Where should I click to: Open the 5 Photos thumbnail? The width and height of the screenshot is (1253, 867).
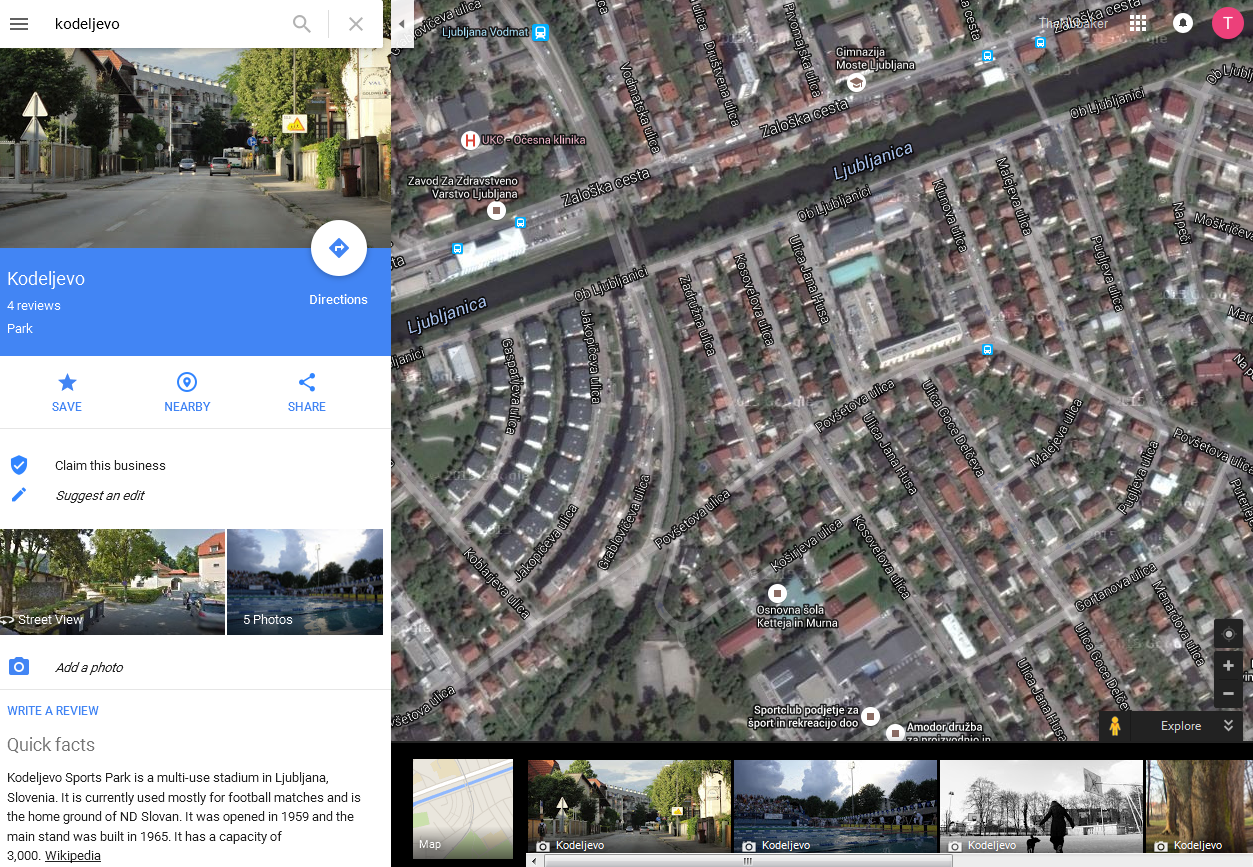[x=305, y=582]
